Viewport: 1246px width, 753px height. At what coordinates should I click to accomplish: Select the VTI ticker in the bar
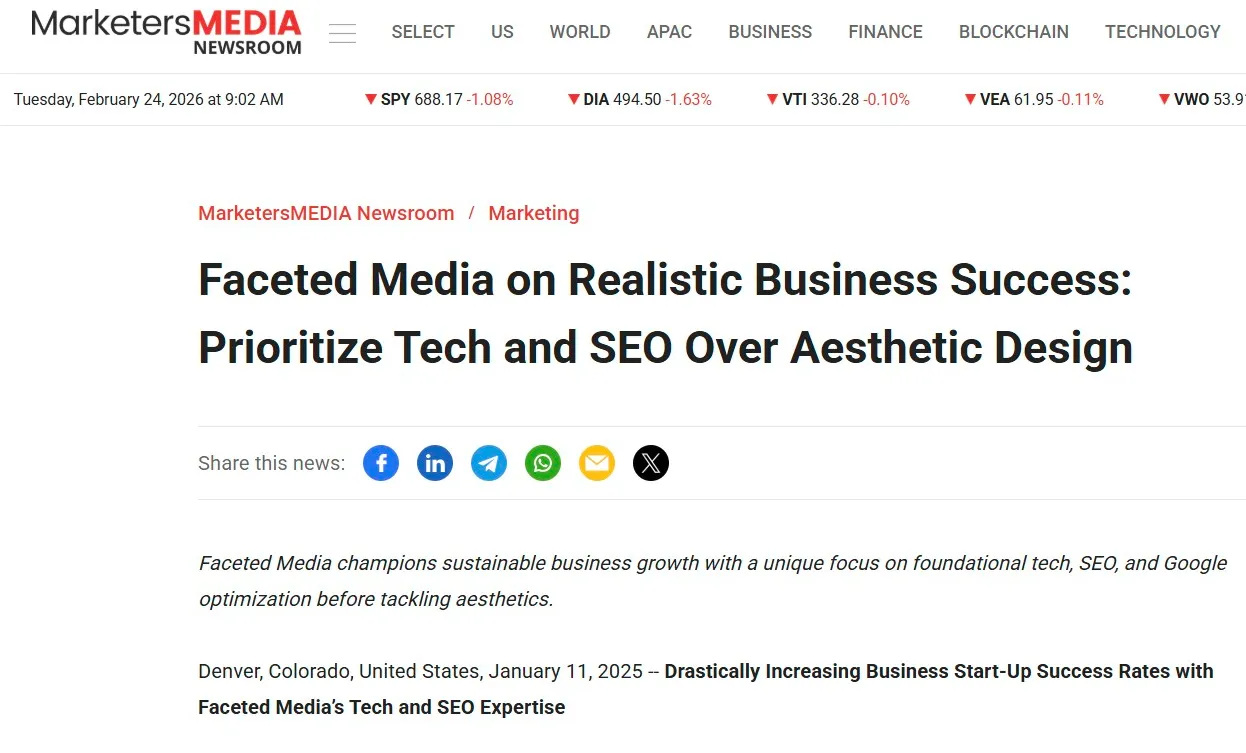(838, 100)
